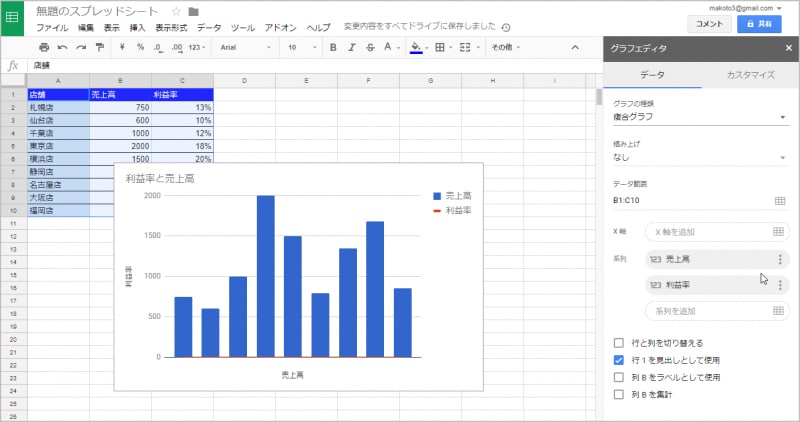Uncheck 行 1 を見出しとして使用 checkbox
The width and height of the screenshot is (800, 422).
[619, 359]
